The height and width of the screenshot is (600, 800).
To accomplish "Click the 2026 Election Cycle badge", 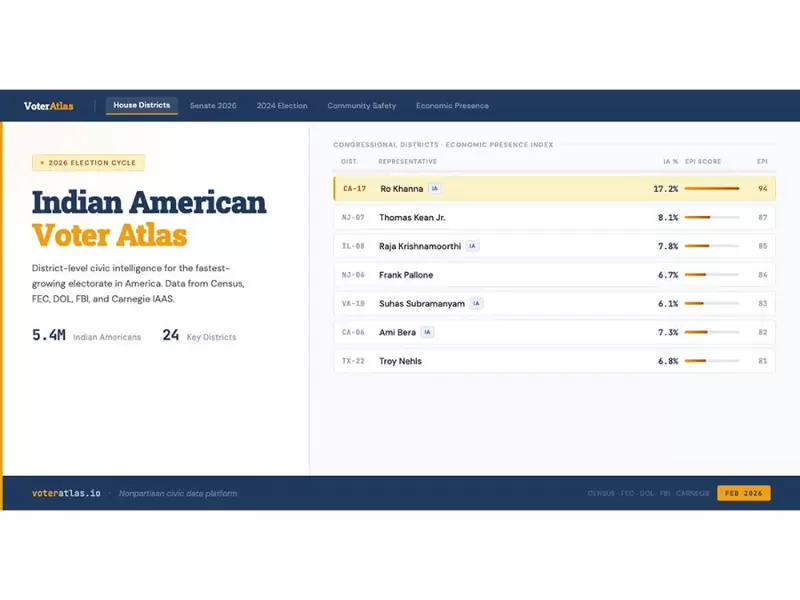I will pyautogui.click(x=88, y=163).
